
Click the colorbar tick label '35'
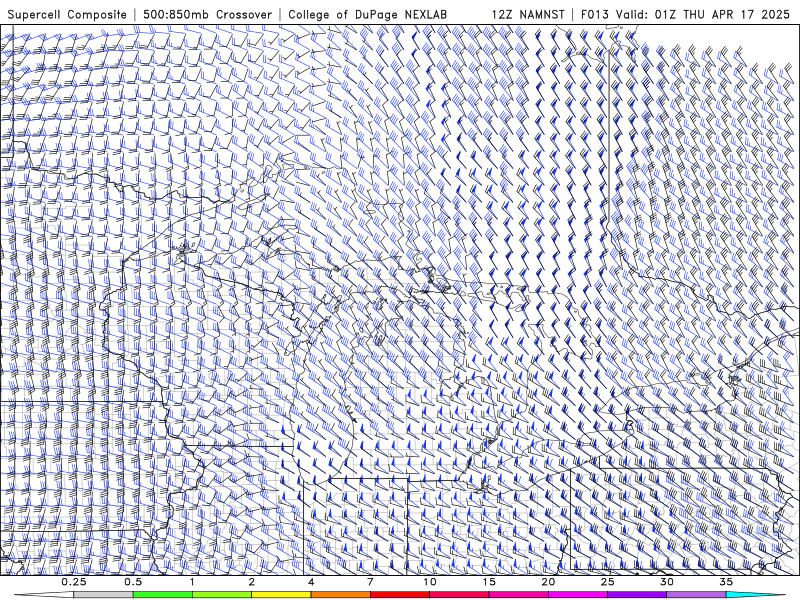click(x=726, y=582)
